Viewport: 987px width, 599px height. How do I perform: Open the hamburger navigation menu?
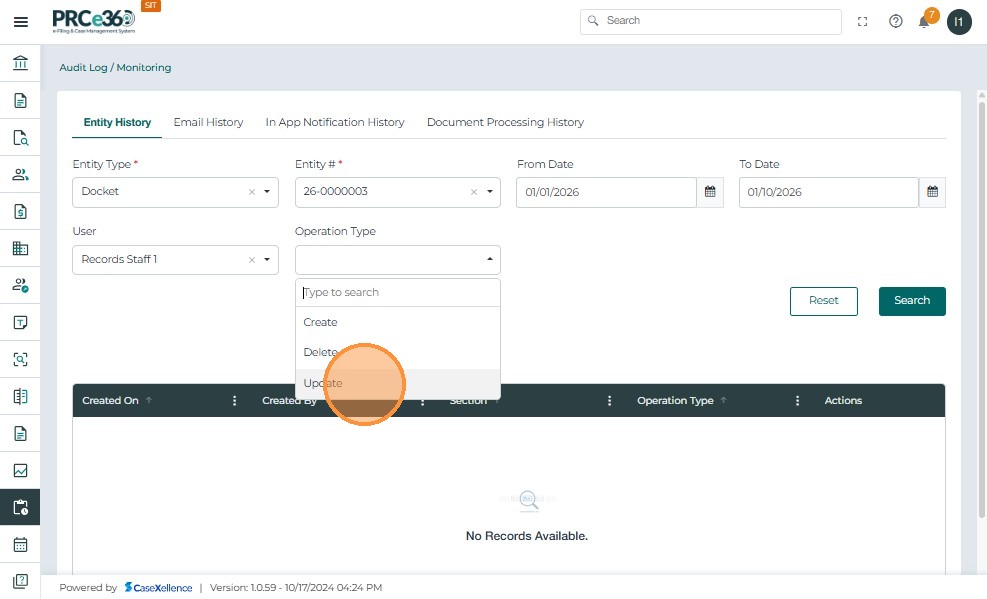point(21,22)
